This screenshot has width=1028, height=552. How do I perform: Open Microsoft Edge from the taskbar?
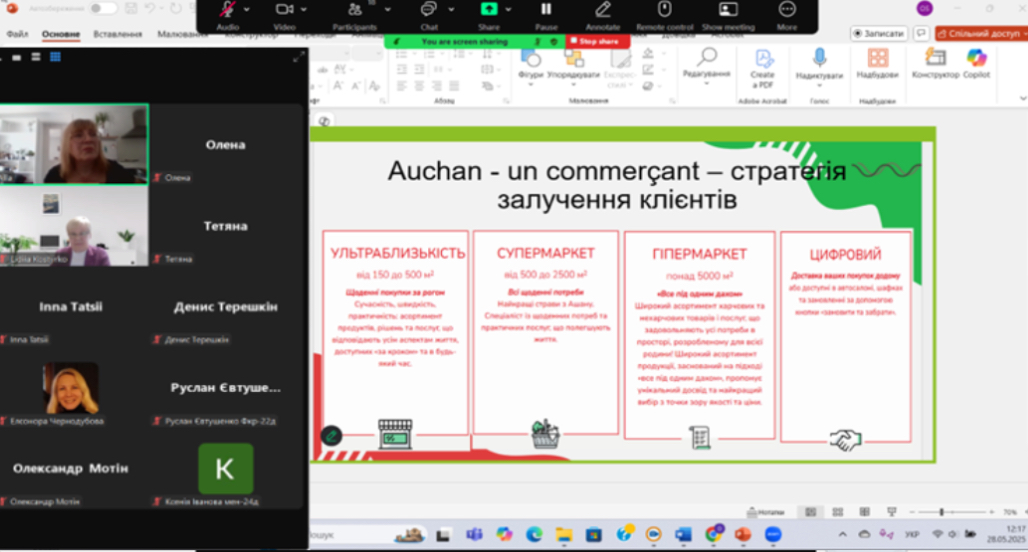point(534,535)
